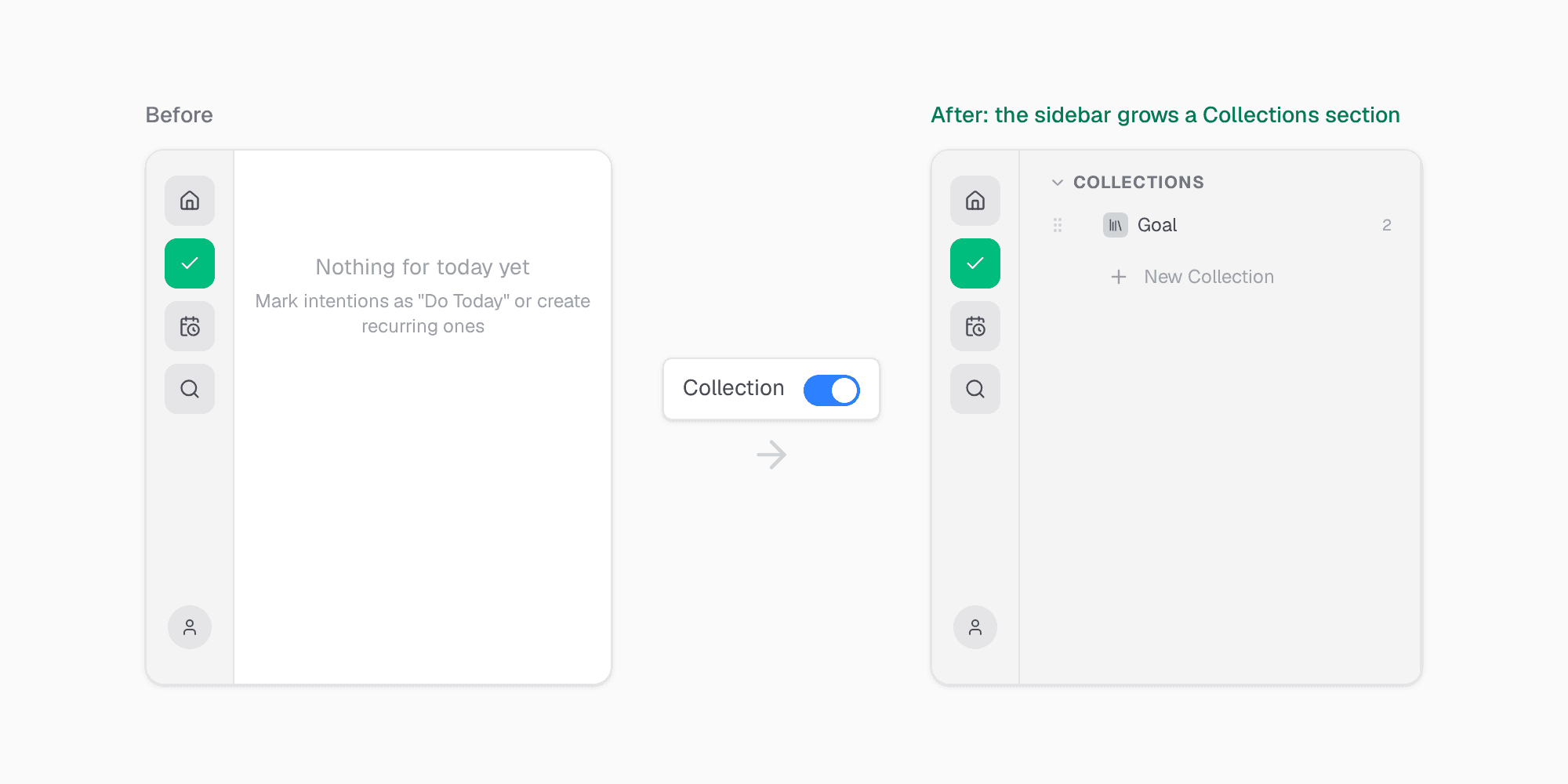Click the "Mark intentions as Do Today" hint text
The image size is (1568, 784).
pos(423,314)
